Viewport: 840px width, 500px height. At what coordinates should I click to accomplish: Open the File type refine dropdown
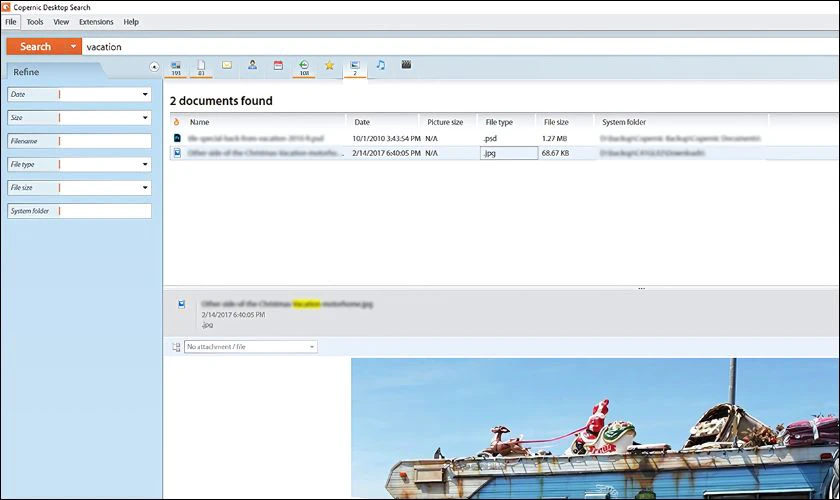tap(145, 165)
